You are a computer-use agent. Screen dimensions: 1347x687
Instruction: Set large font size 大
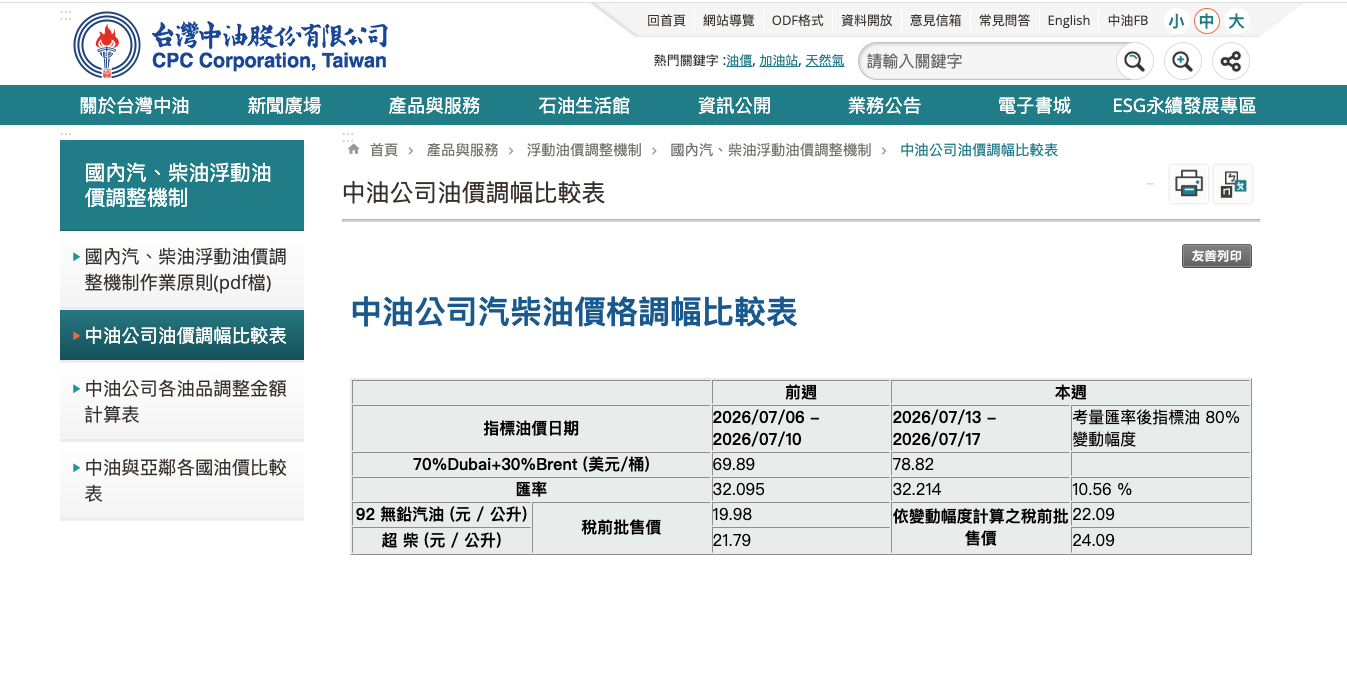pos(1237,21)
